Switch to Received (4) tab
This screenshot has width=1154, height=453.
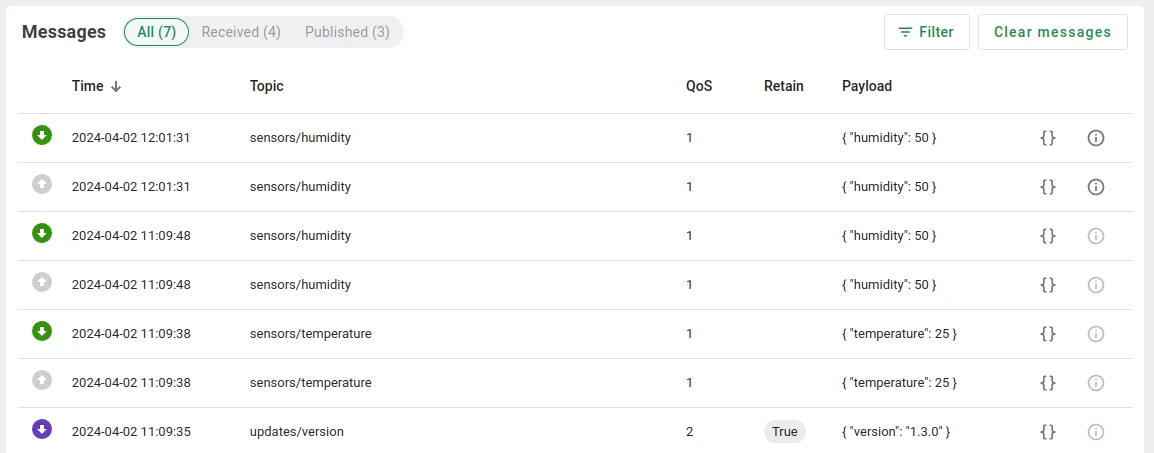[241, 32]
